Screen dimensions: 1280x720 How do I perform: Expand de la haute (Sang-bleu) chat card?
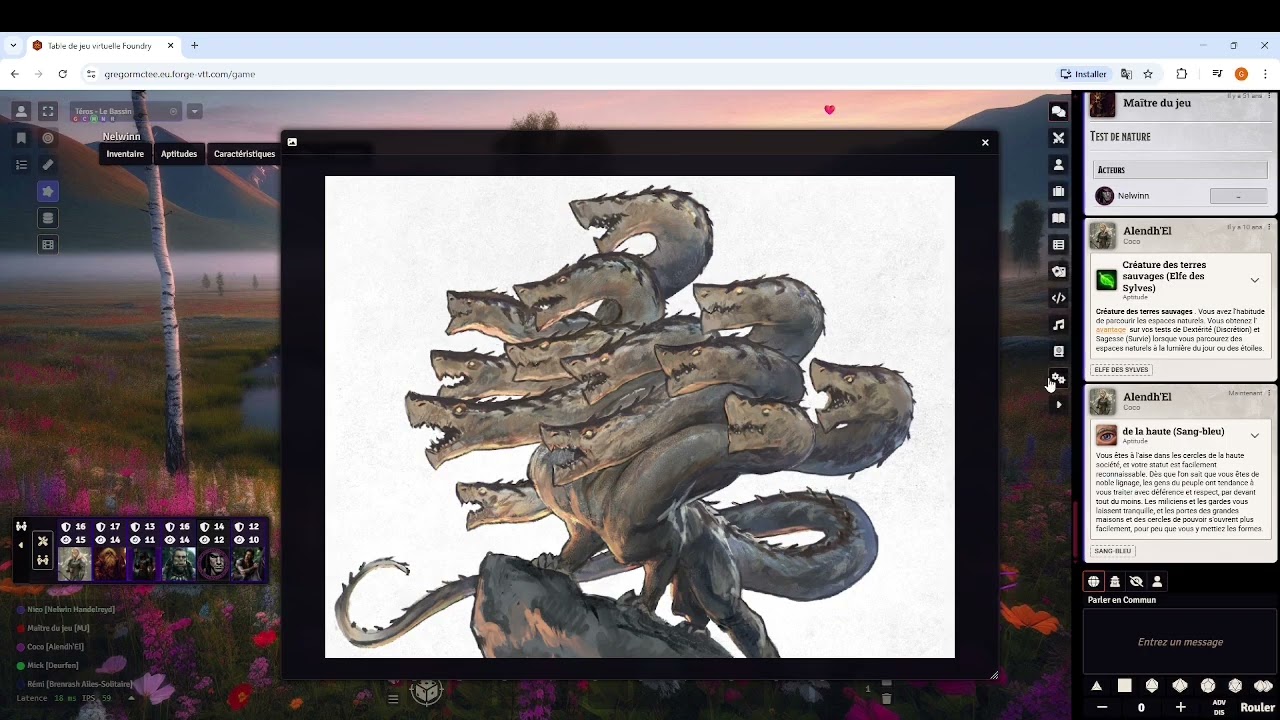(x=1254, y=436)
